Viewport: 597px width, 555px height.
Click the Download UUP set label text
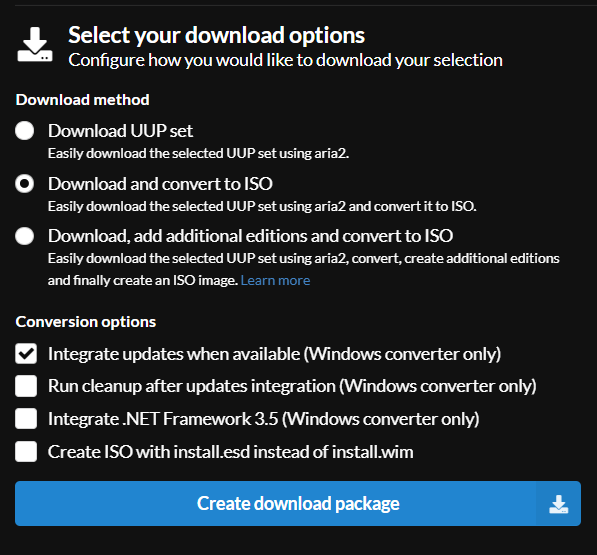pos(120,131)
